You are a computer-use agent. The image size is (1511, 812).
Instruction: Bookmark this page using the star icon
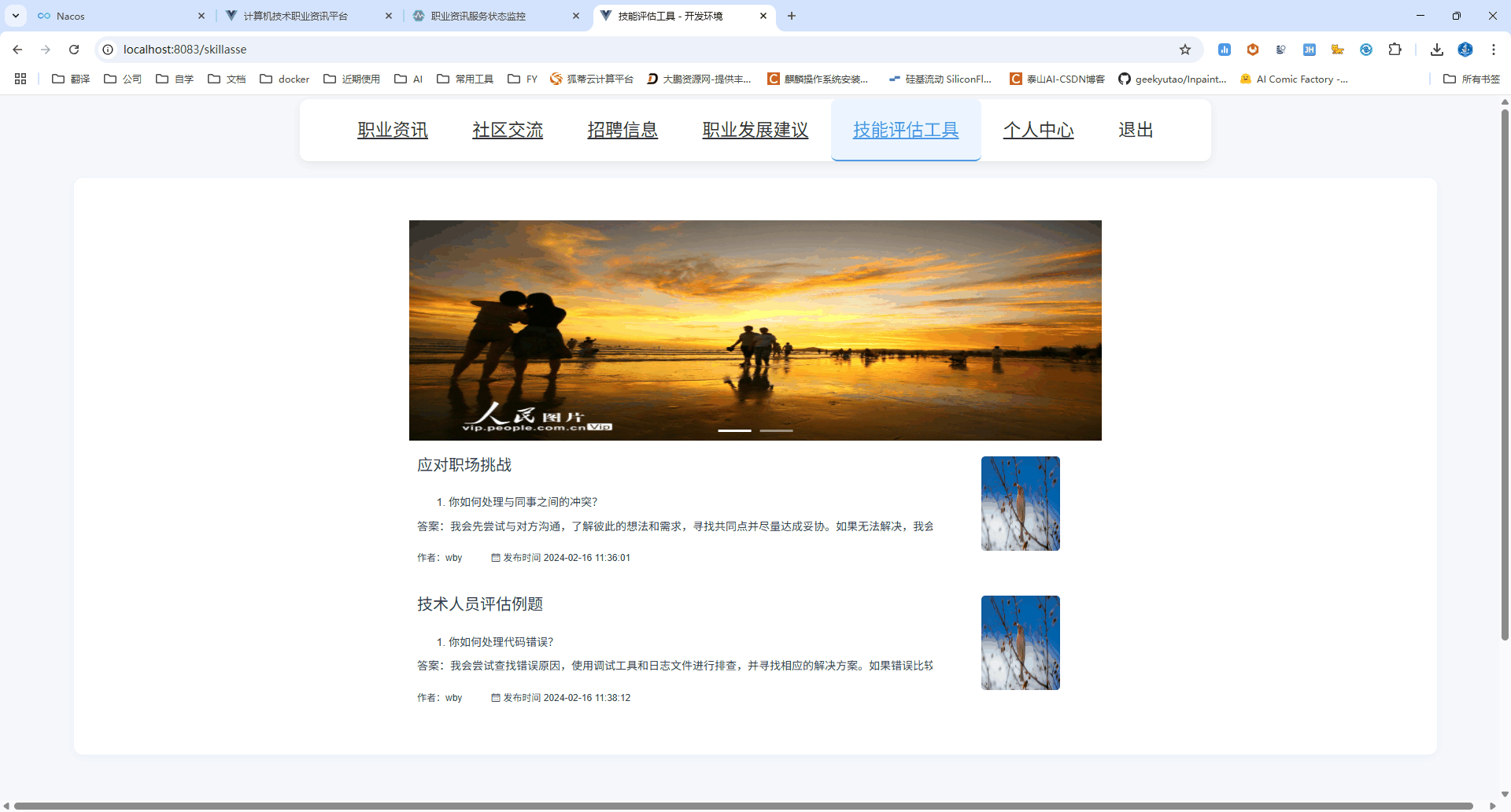click(1185, 50)
